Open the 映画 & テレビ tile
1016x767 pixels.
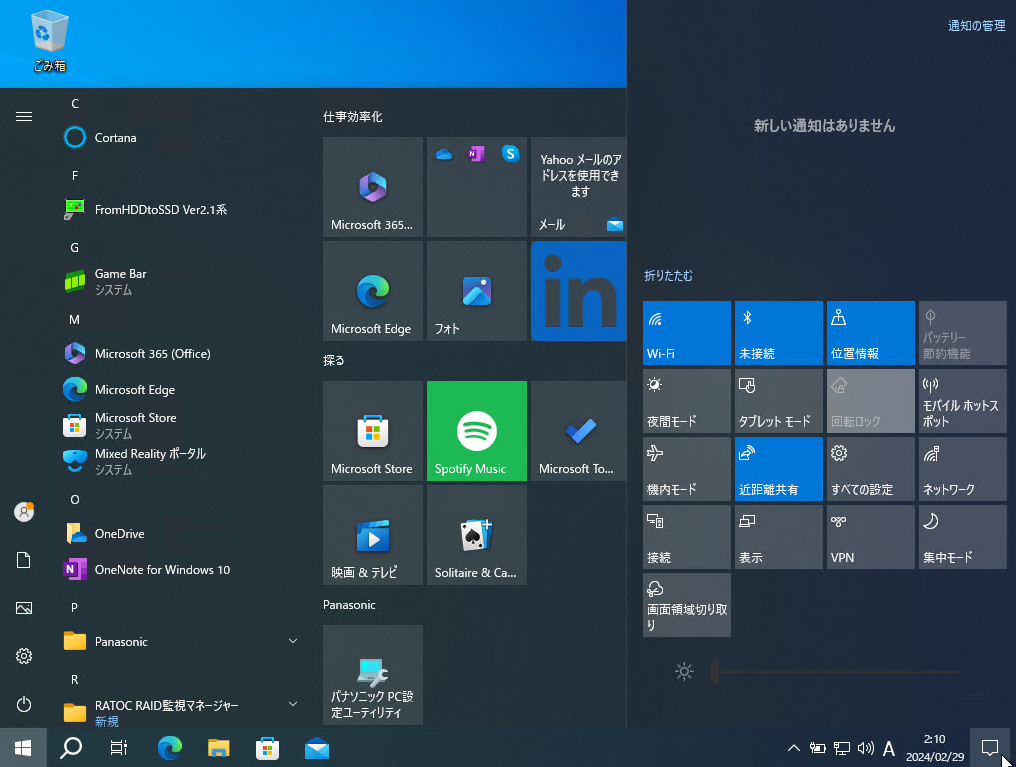373,535
